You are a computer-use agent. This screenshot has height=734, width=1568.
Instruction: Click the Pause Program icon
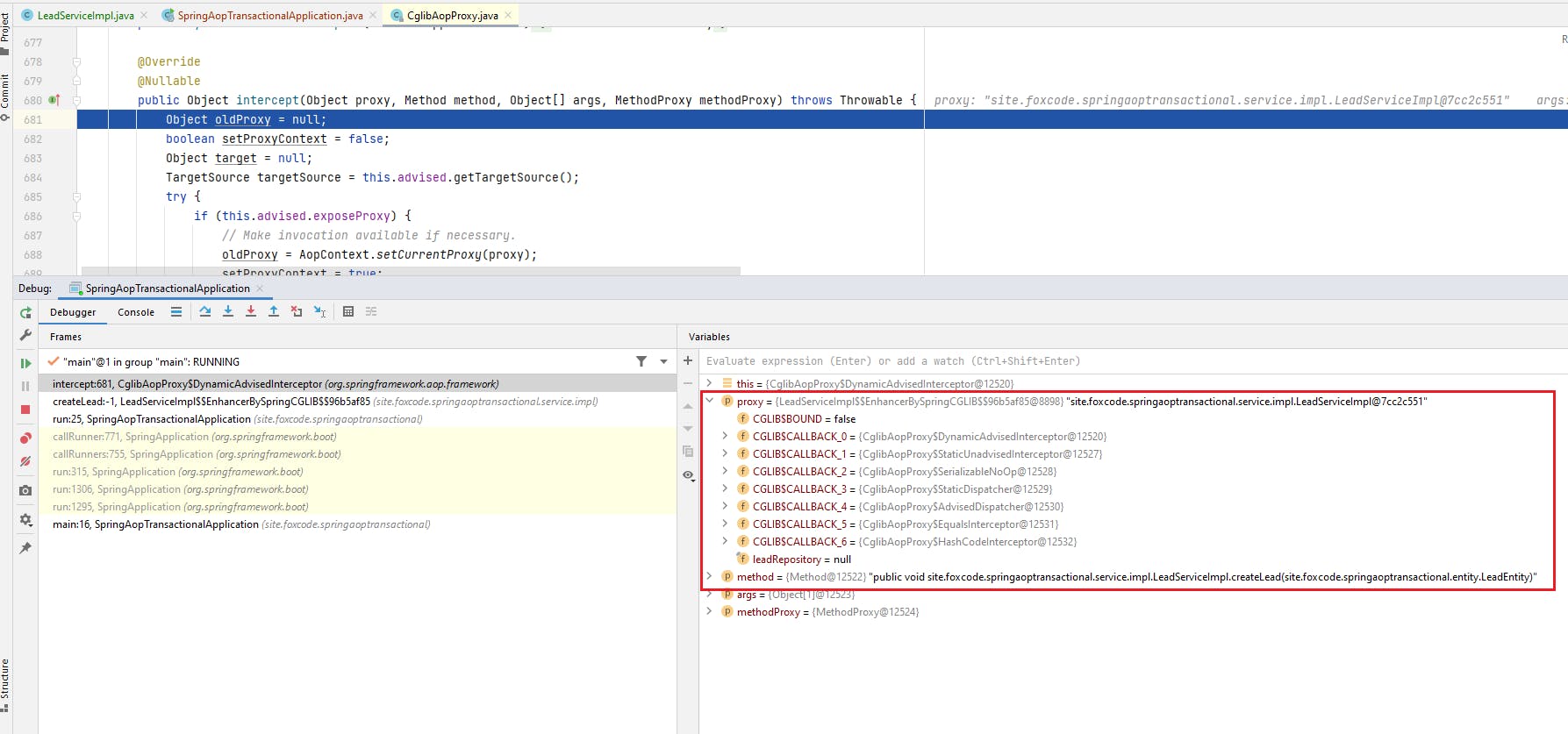(x=25, y=386)
